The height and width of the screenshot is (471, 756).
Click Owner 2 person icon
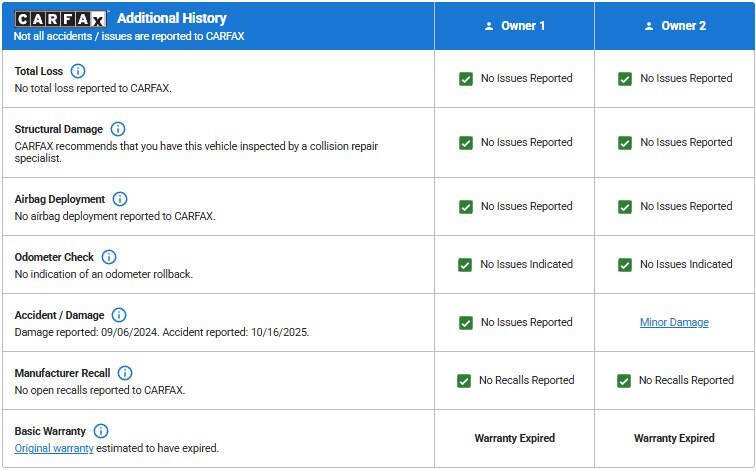649,26
